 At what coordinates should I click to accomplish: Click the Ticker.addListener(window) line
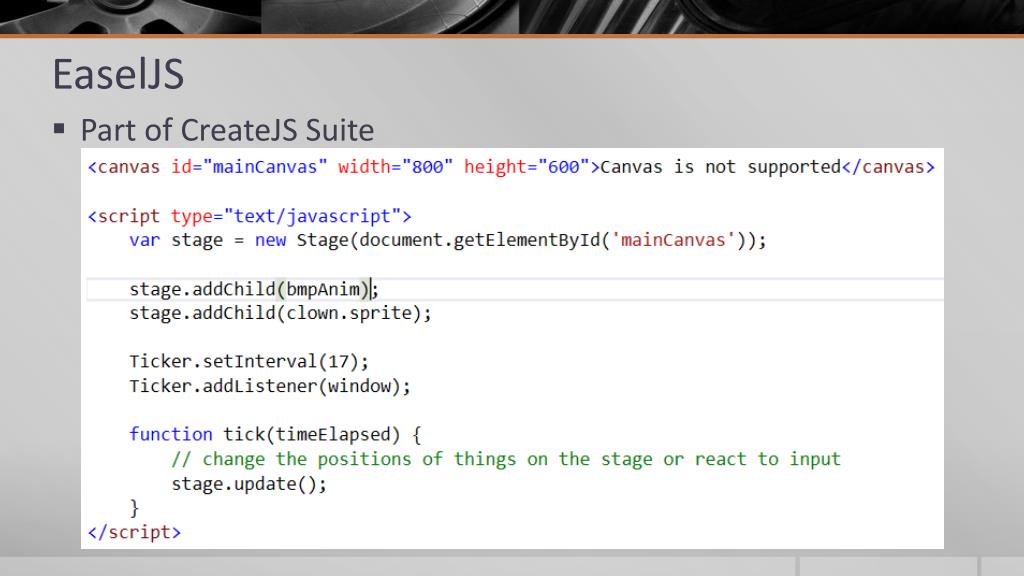[270, 386]
